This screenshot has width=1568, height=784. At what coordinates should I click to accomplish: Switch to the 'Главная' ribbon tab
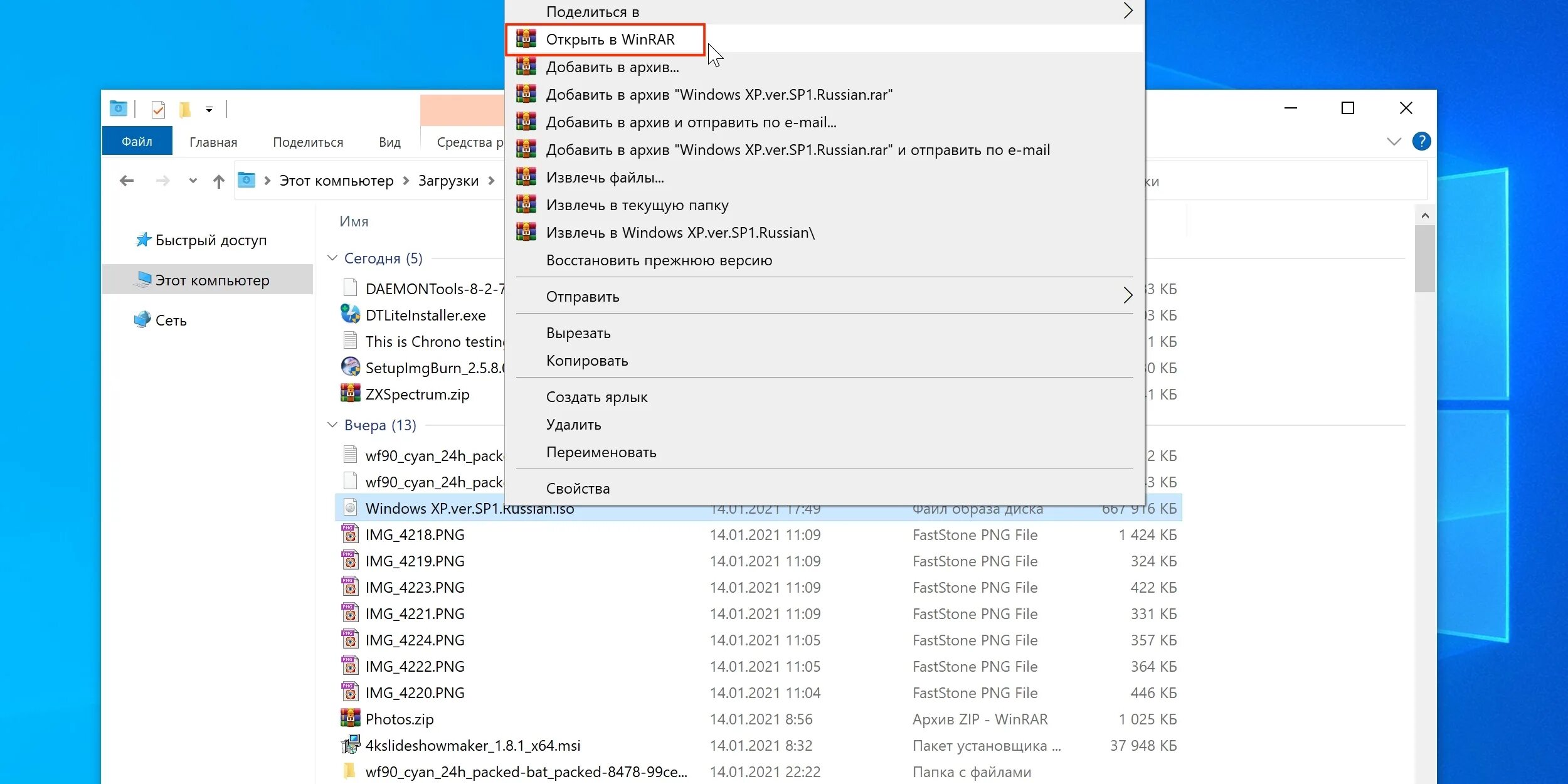point(213,142)
